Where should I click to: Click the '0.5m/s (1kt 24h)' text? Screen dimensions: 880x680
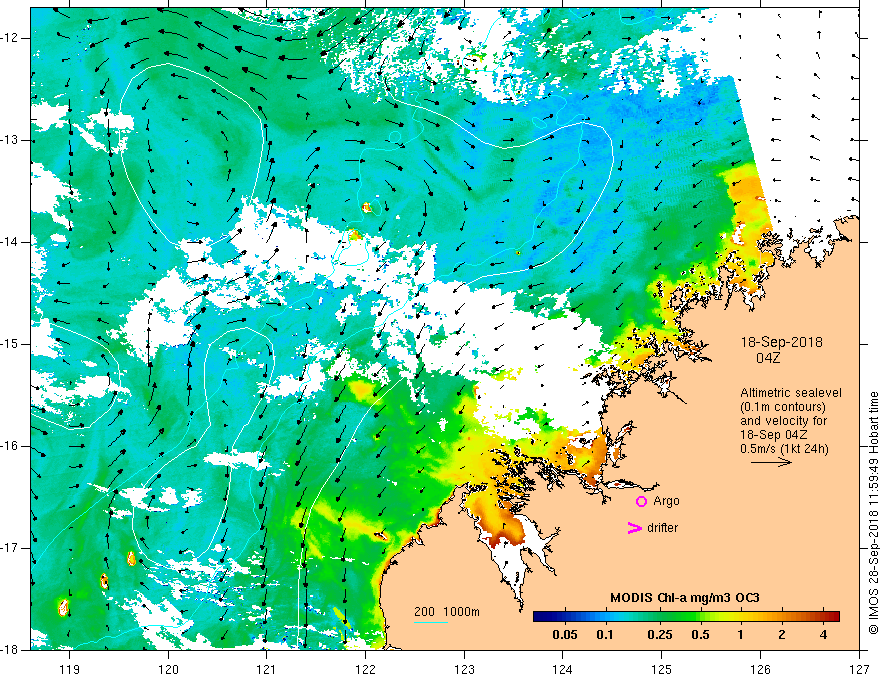pos(784,449)
